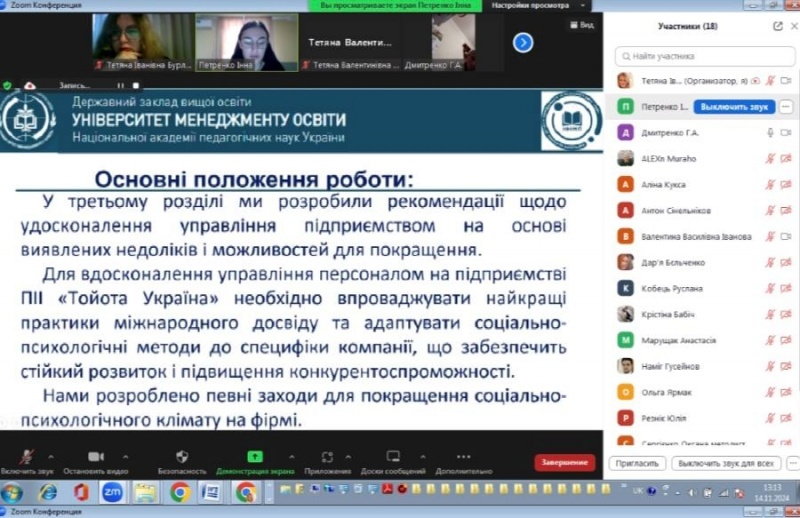Open File Explorer folder on taskbar
This screenshot has height=518, width=800.
point(145,493)
